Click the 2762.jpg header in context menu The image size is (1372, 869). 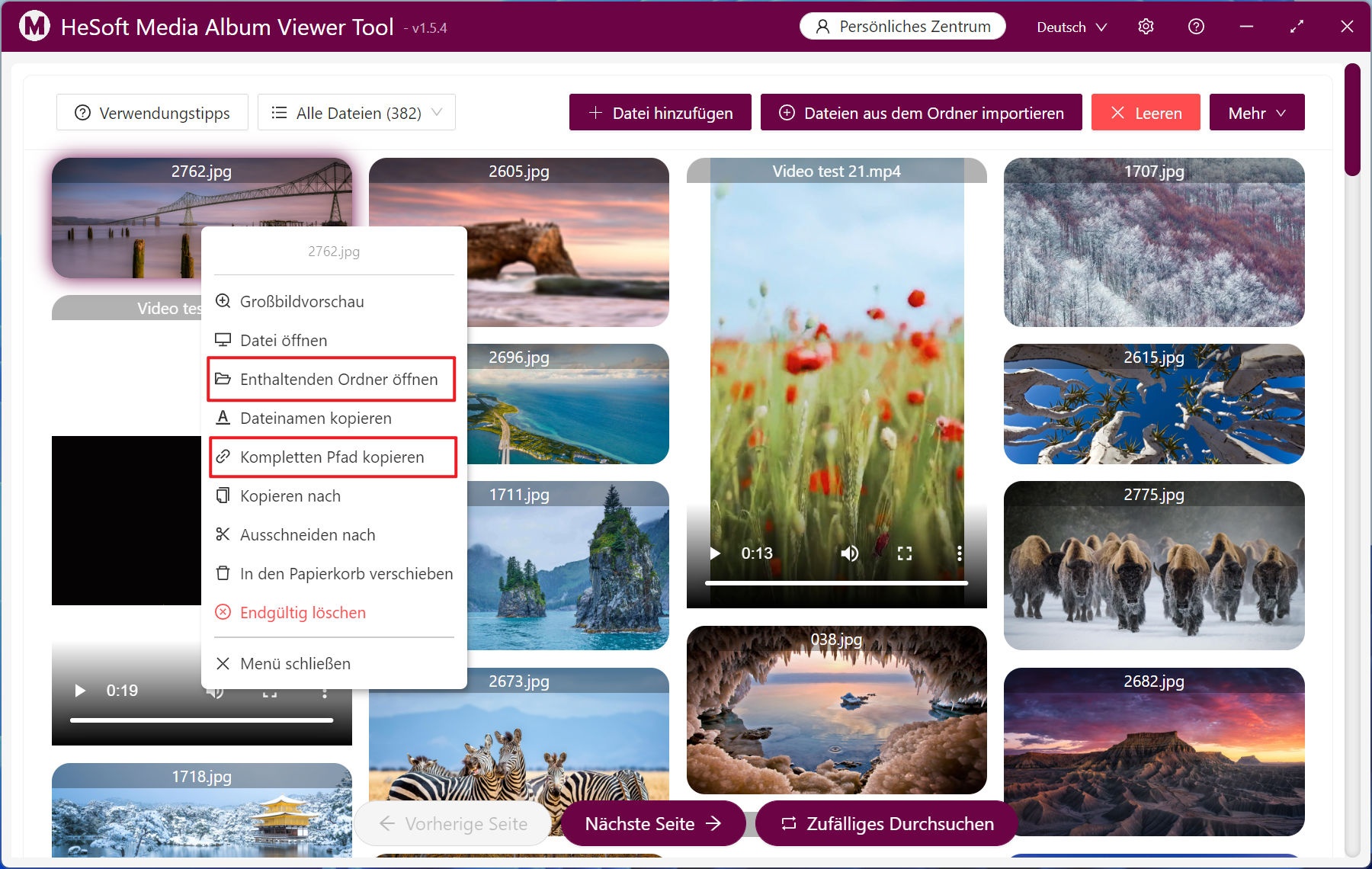point(334,252)
